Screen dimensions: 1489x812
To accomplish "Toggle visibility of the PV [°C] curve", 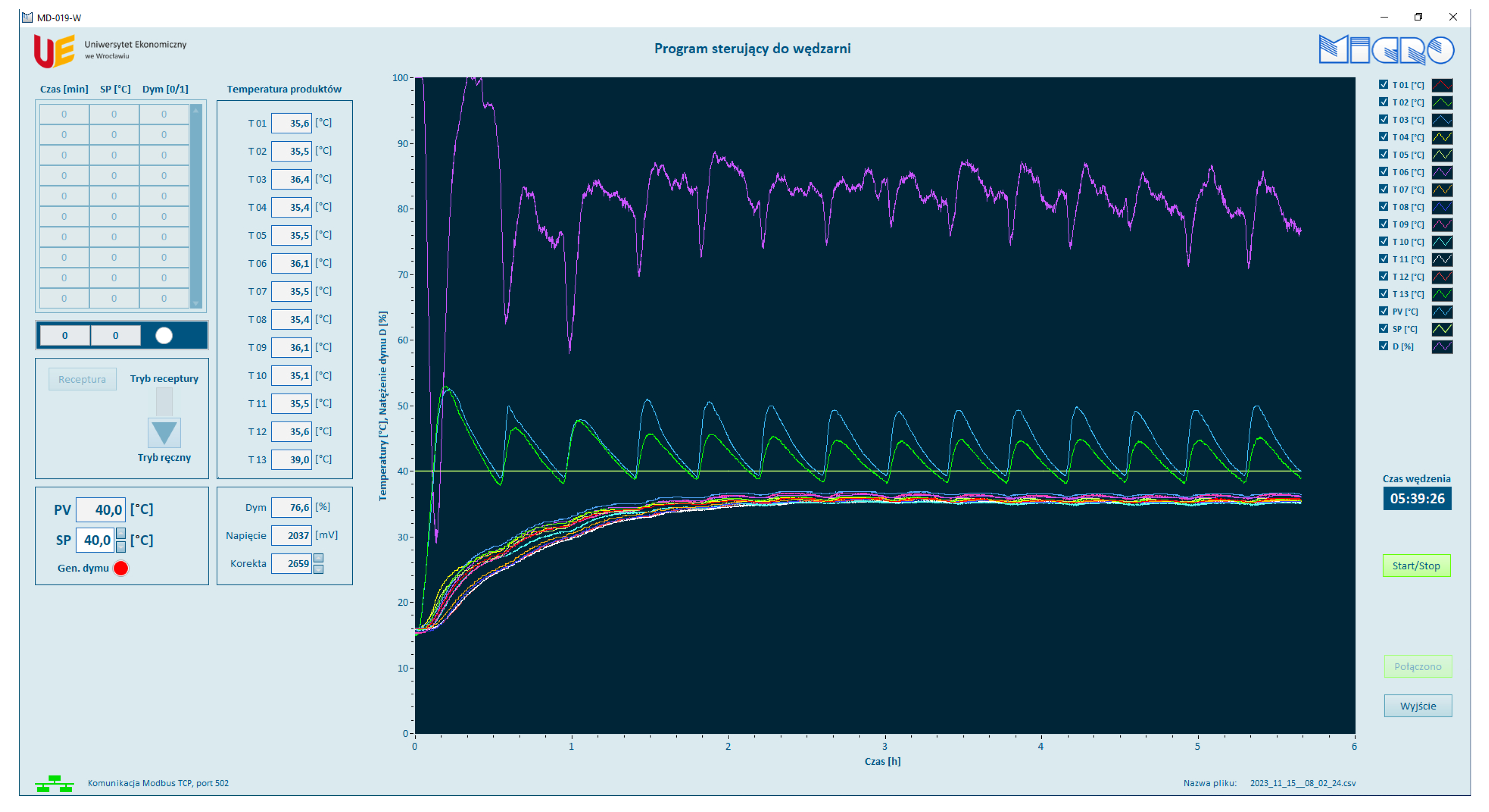I will pyautogui.click(x=1383, y=311).
